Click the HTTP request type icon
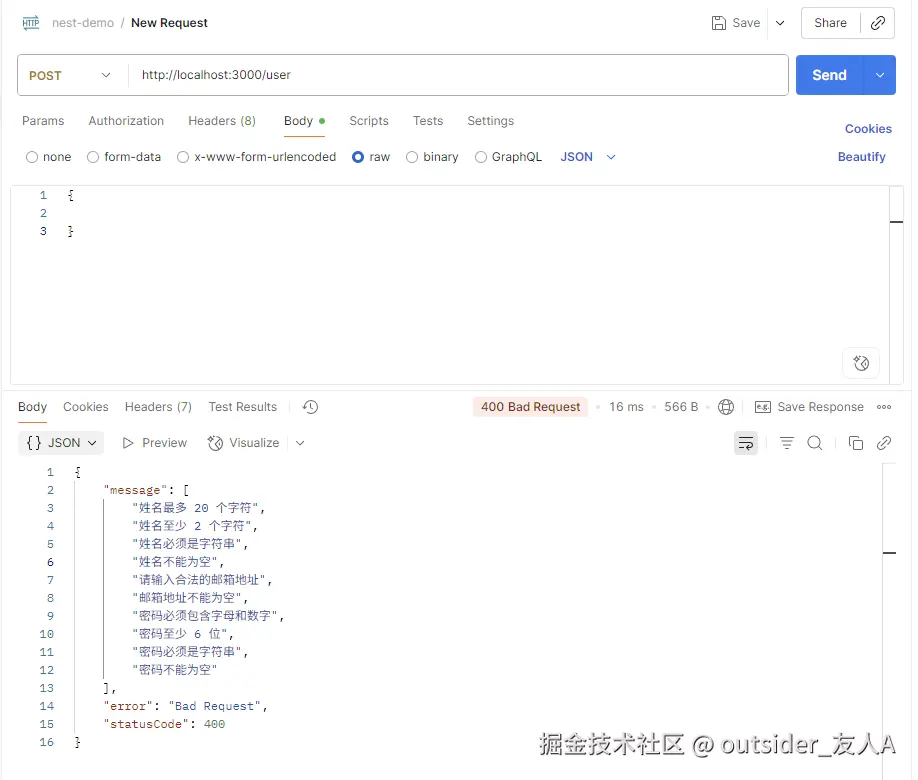The width and height of the screenshot is (918, 780). (30, 23)
